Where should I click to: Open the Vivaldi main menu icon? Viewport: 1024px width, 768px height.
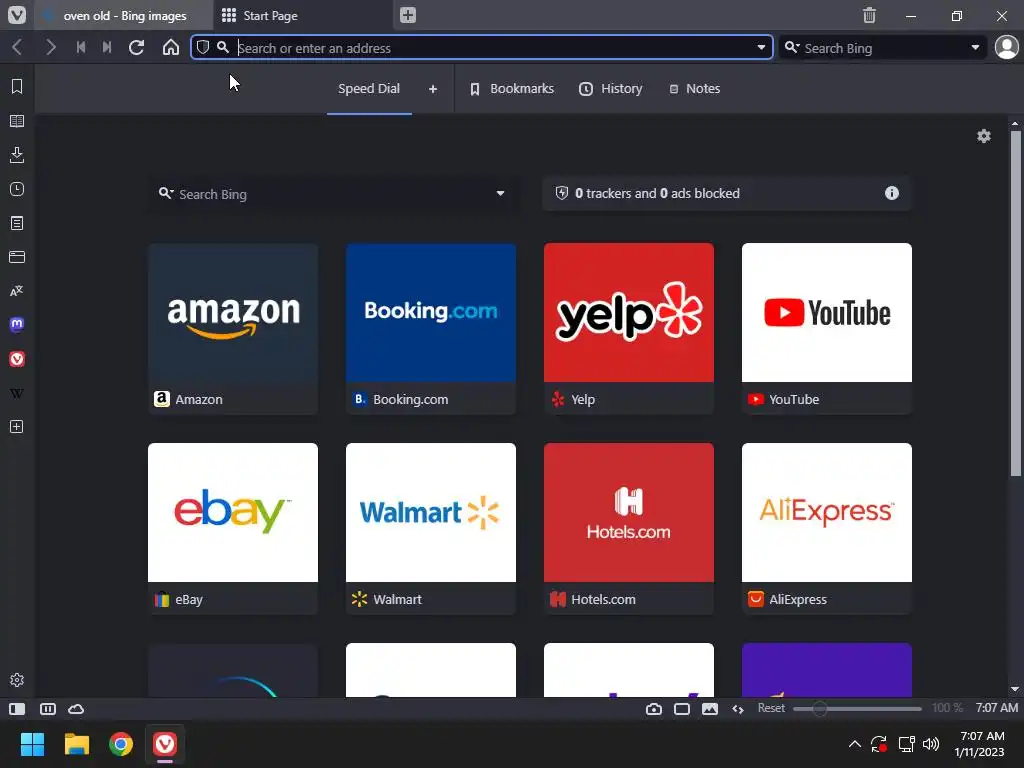click(x=16, y=15)
